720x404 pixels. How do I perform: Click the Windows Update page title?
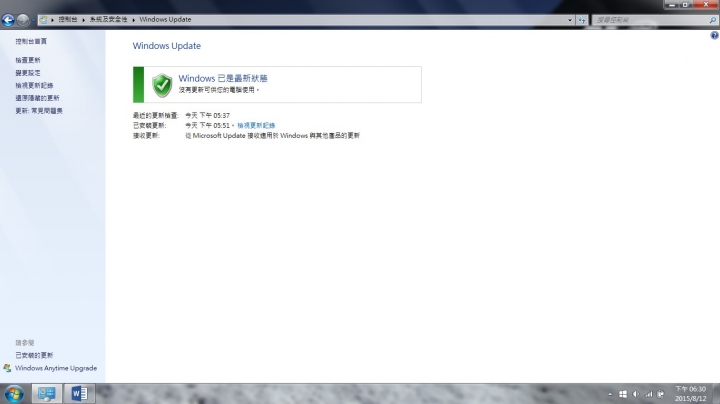click(167, 46)
